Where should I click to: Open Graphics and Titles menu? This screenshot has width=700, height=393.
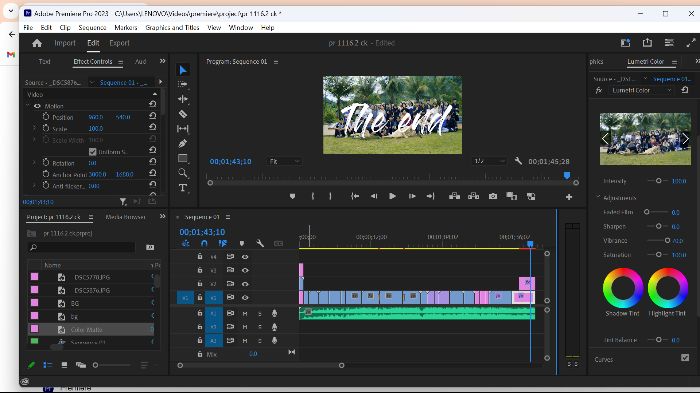click(172, 28)
